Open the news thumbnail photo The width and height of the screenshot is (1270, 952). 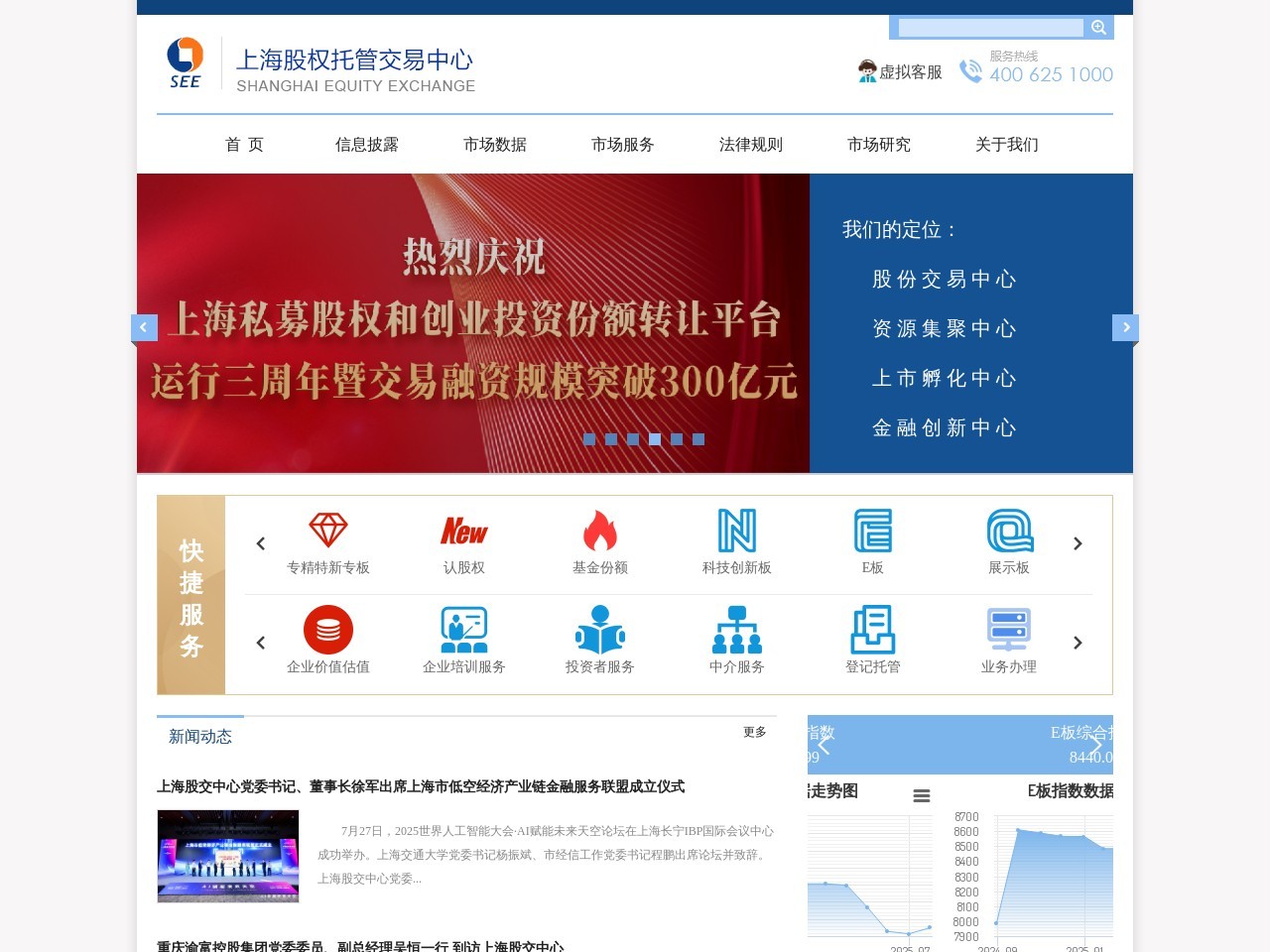tap(228, 856)
